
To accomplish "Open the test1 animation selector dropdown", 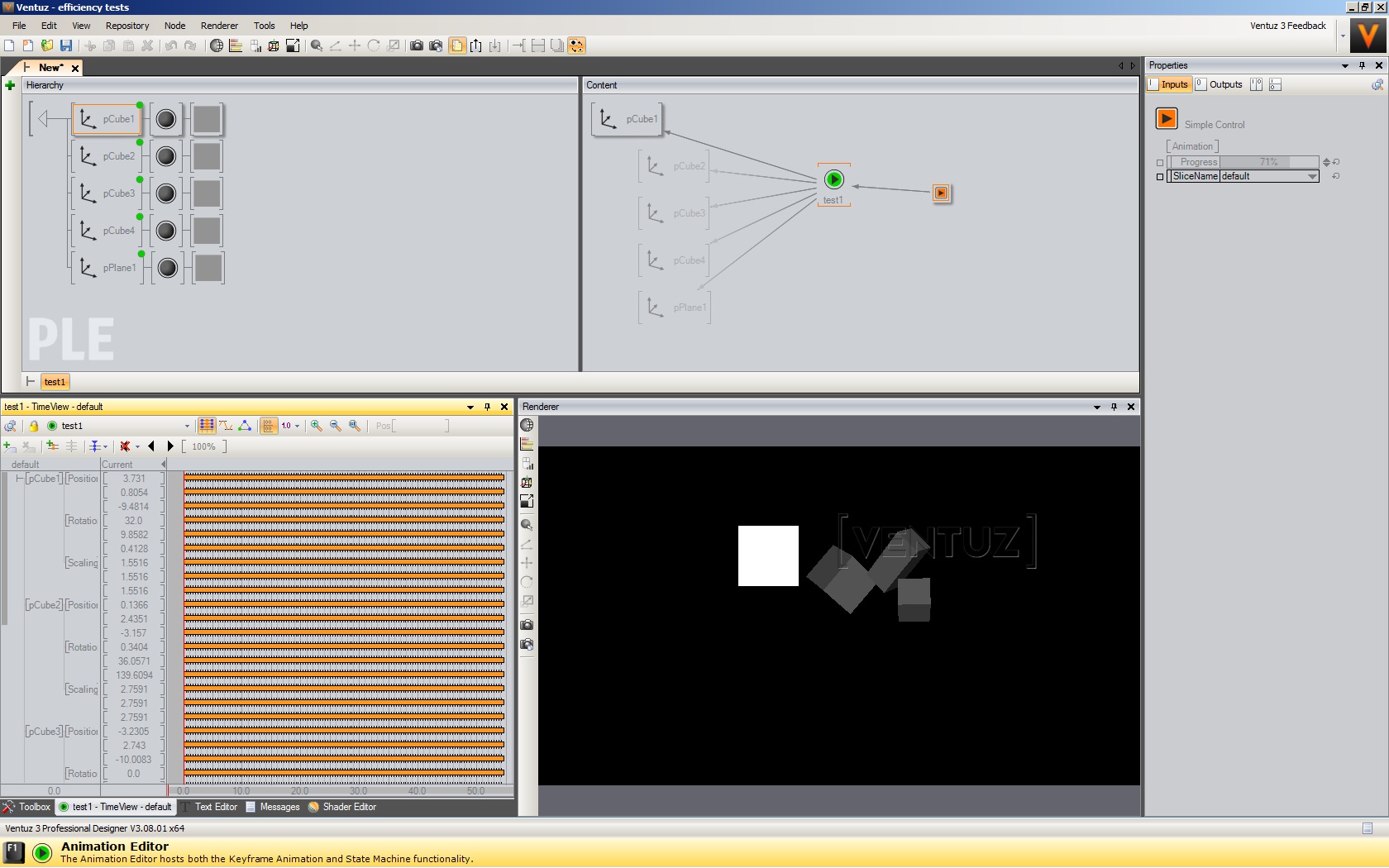I will pos(187,427).
